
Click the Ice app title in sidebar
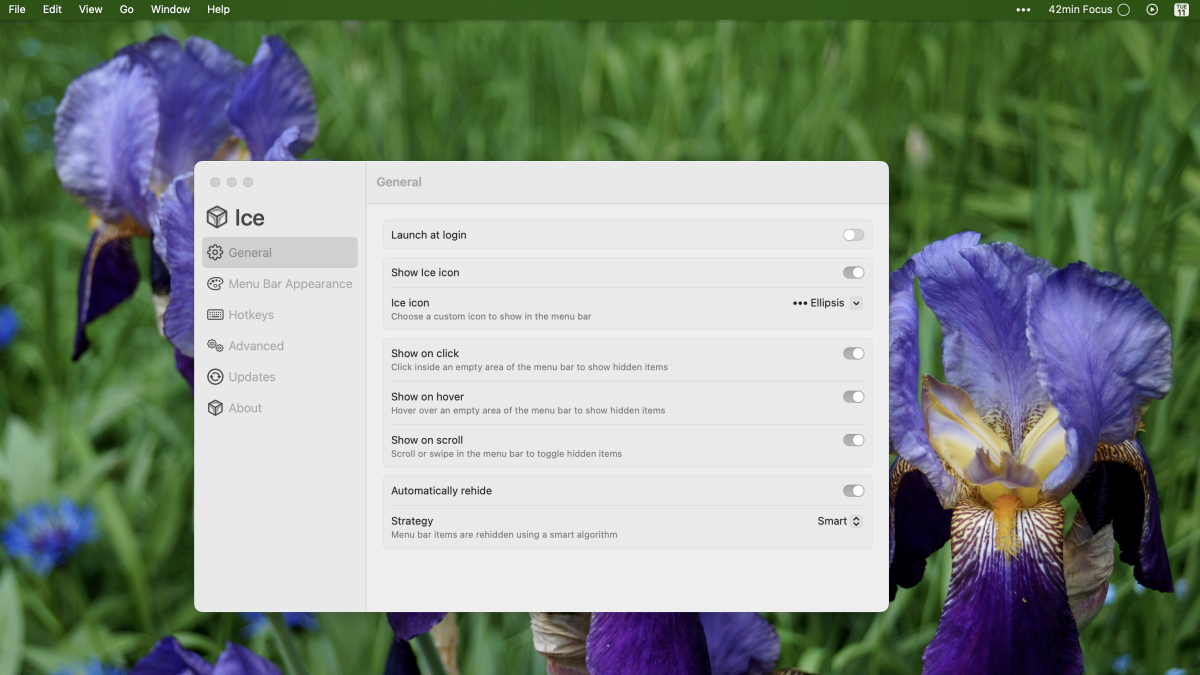[x=249, y=218]
